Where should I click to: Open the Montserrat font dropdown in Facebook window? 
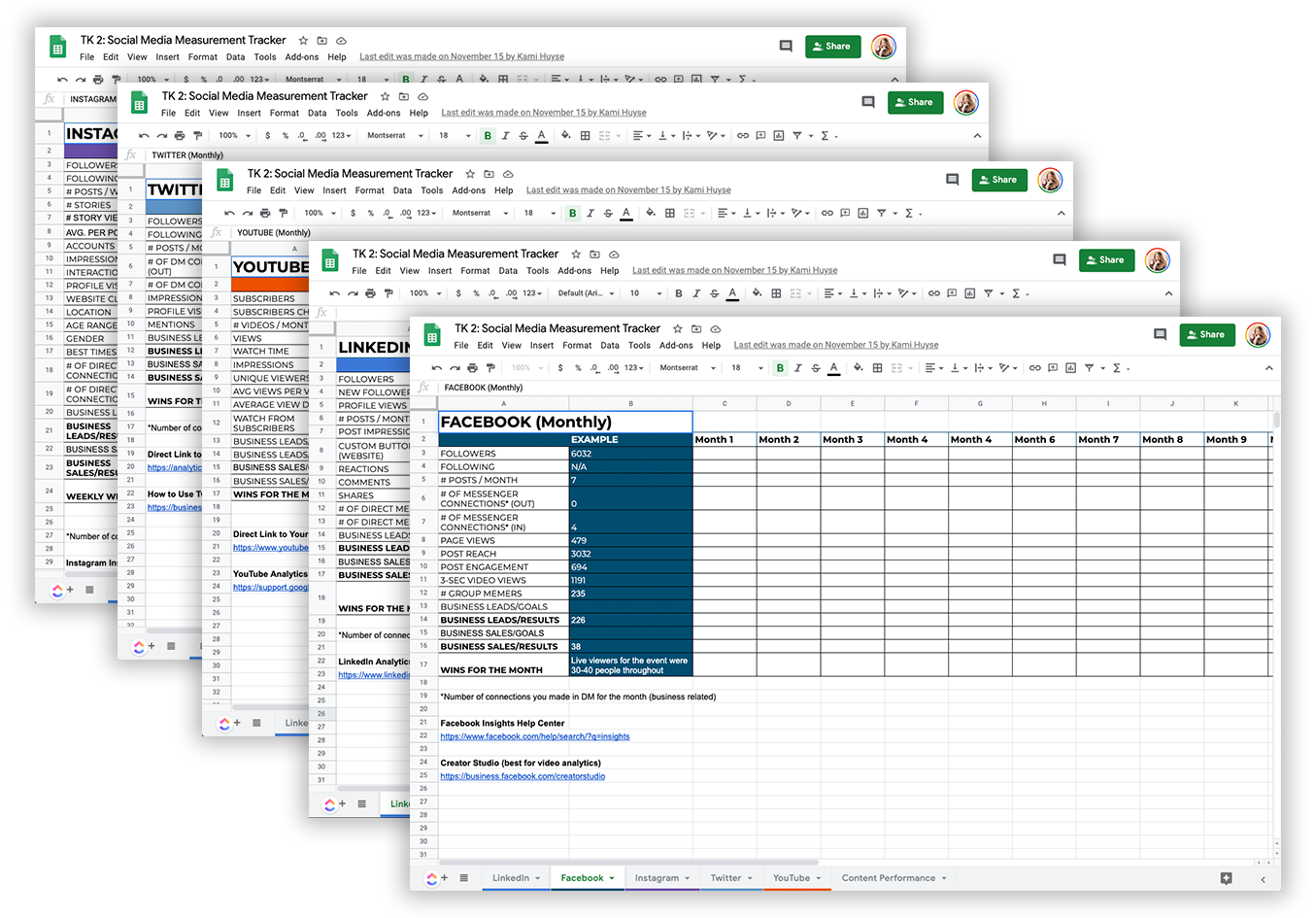pos(688,368)
